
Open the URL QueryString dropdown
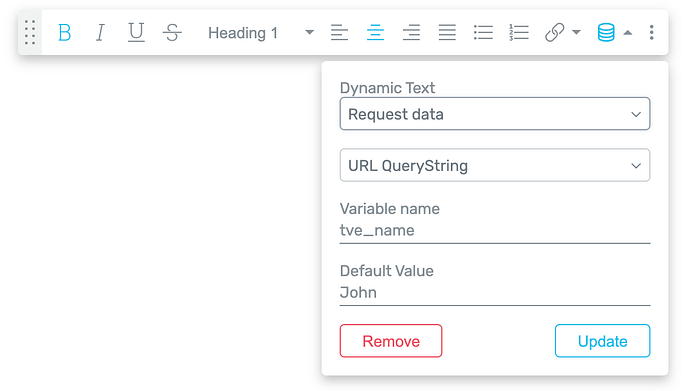(x=495, y=165)
